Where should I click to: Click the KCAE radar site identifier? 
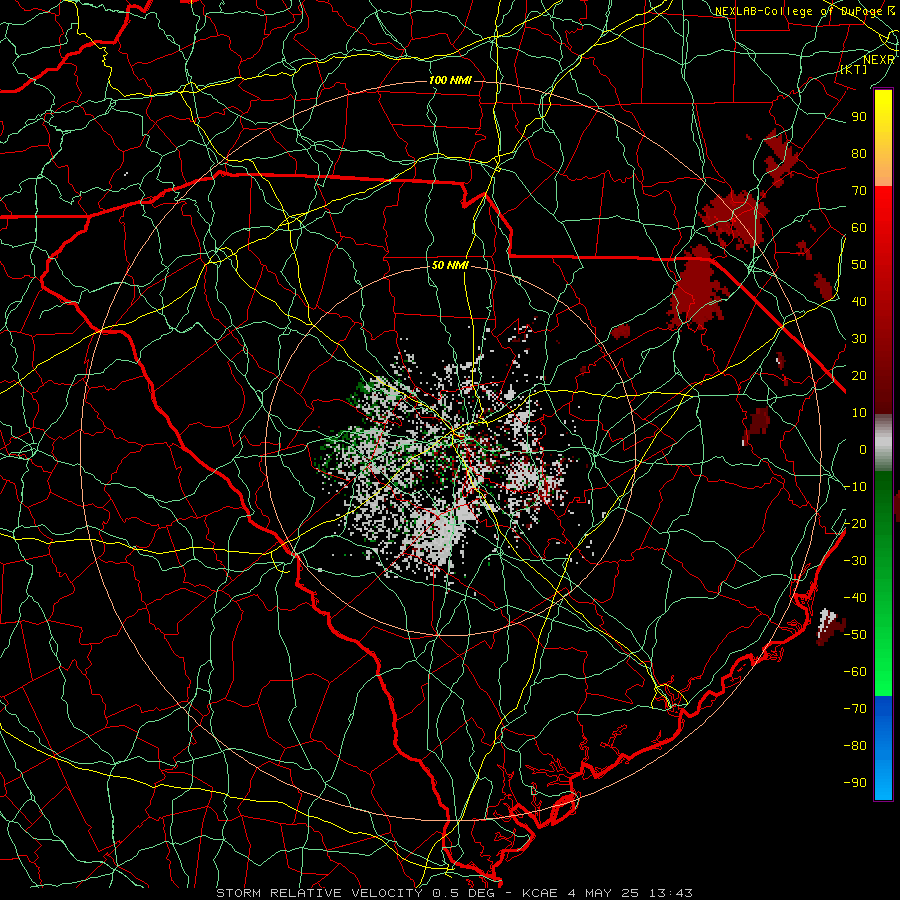click(540, 893)
